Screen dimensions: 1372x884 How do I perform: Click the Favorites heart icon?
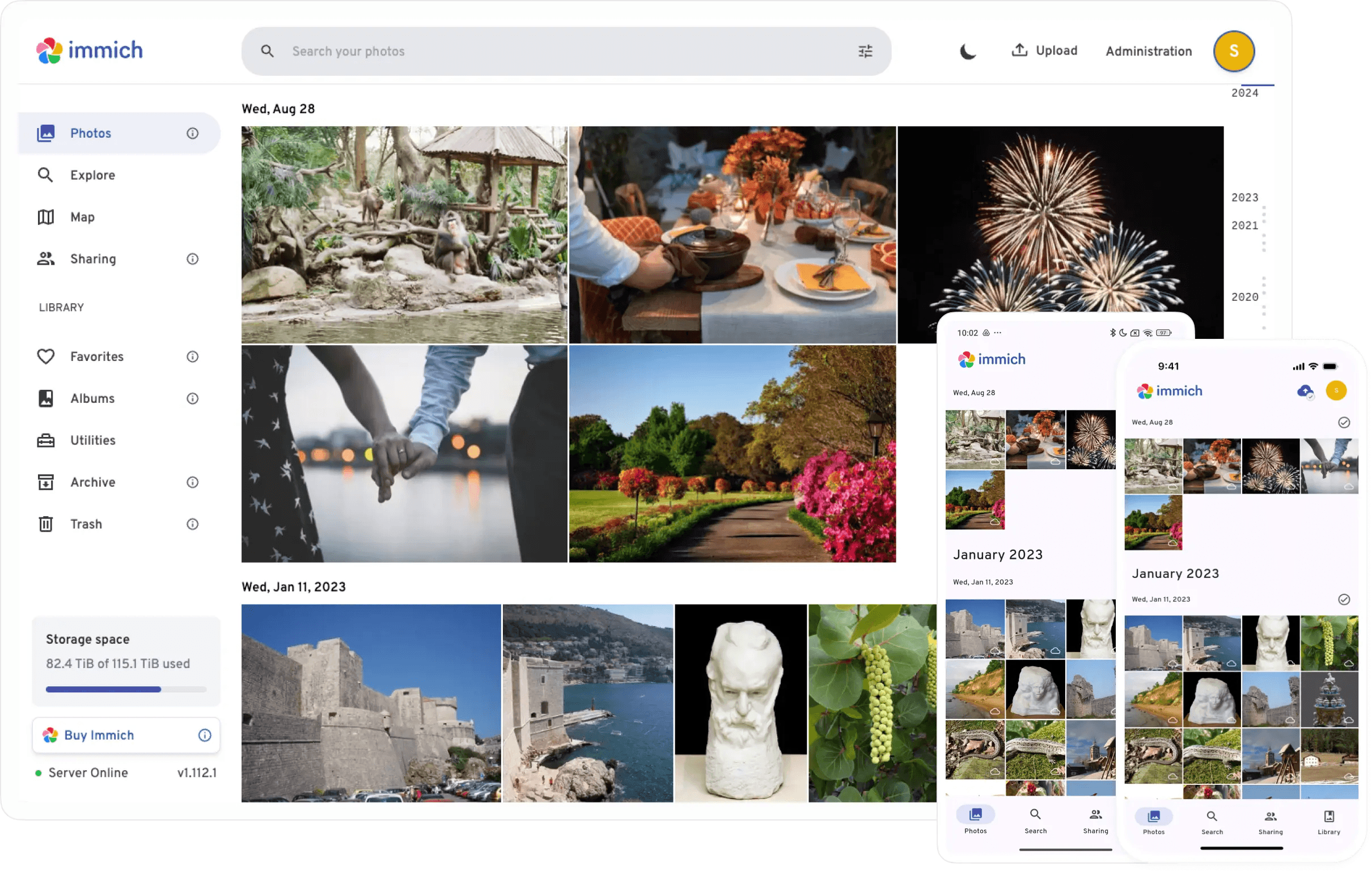click(x=46, y=356)
